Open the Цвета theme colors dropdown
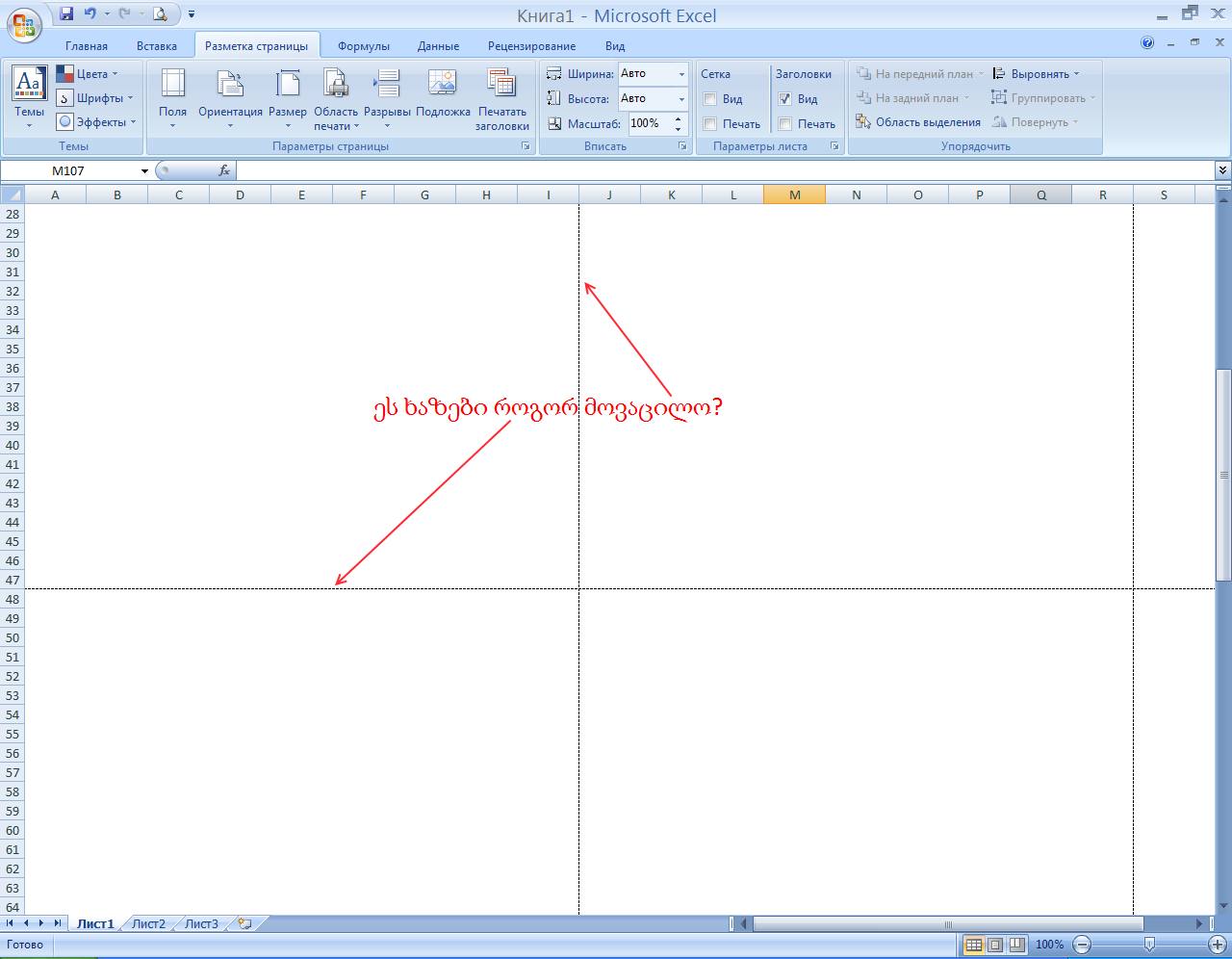The image size is (1232, 959). [x=87, y=74]
